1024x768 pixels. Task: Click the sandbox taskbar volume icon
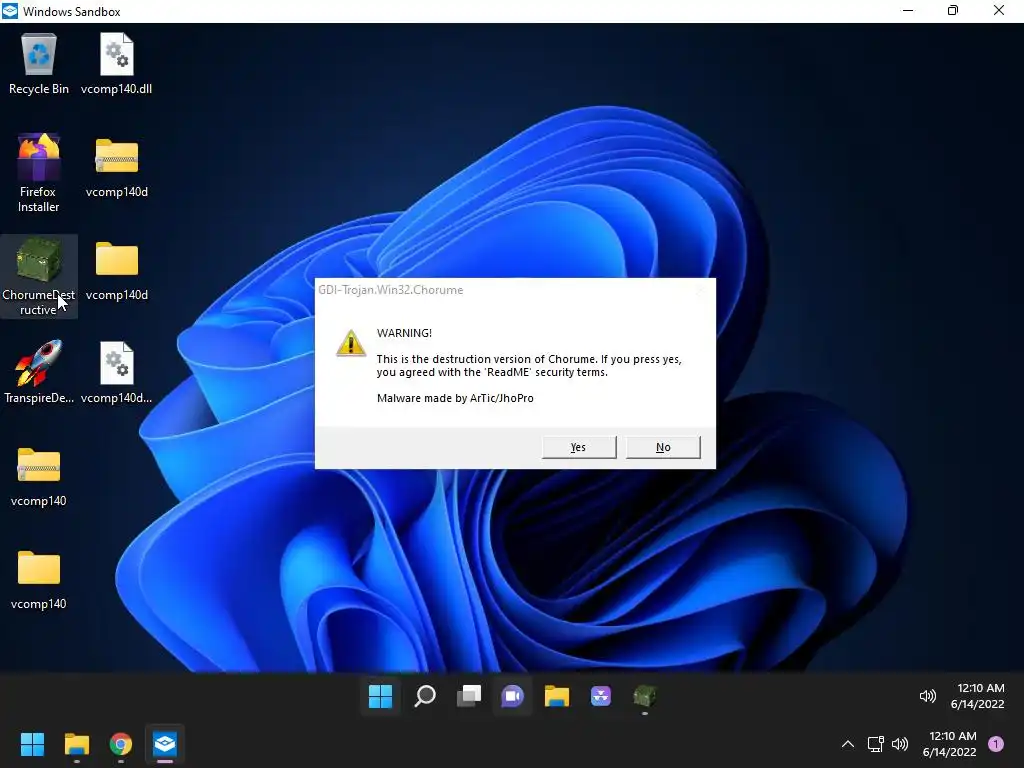click(x=927, y=696)
